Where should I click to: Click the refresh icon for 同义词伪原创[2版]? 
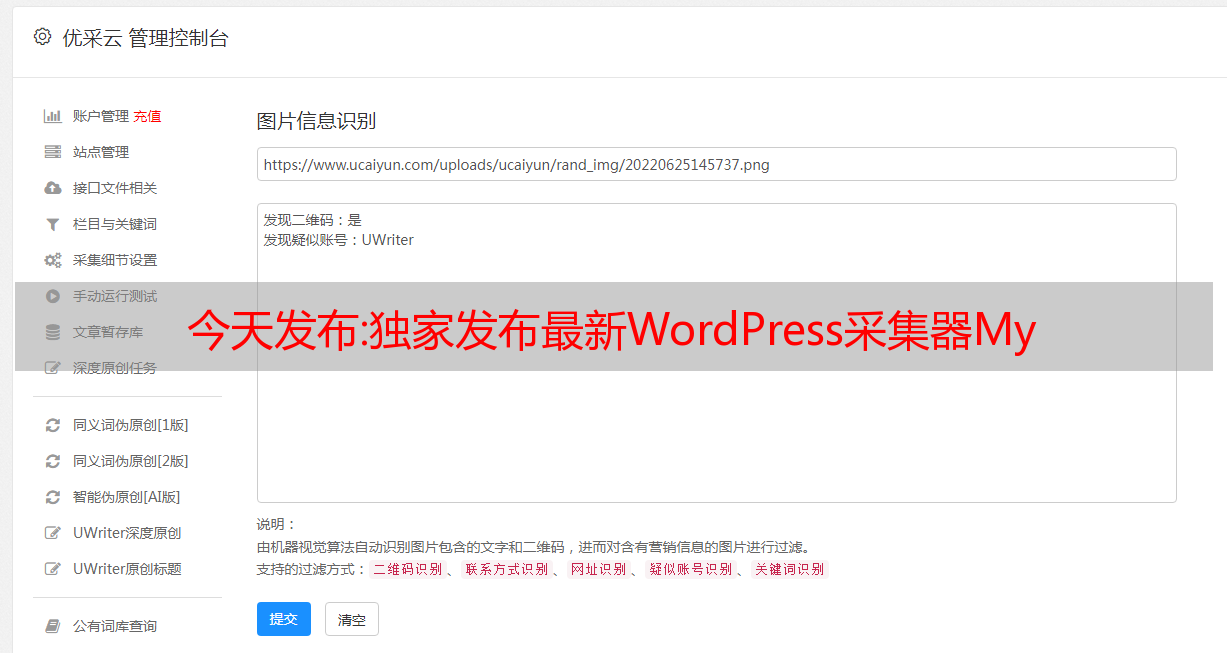point(53,461)
